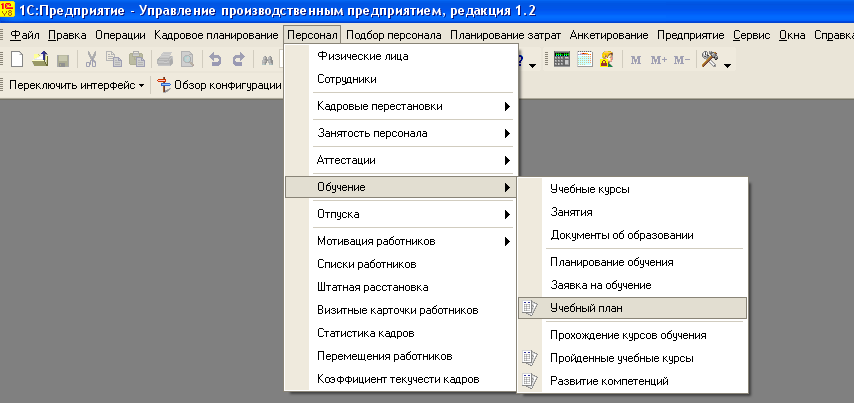This screenshot has width=854, height=403.
Task: Click the tools hammer-wrench icon
Action: tap(710, 59)
